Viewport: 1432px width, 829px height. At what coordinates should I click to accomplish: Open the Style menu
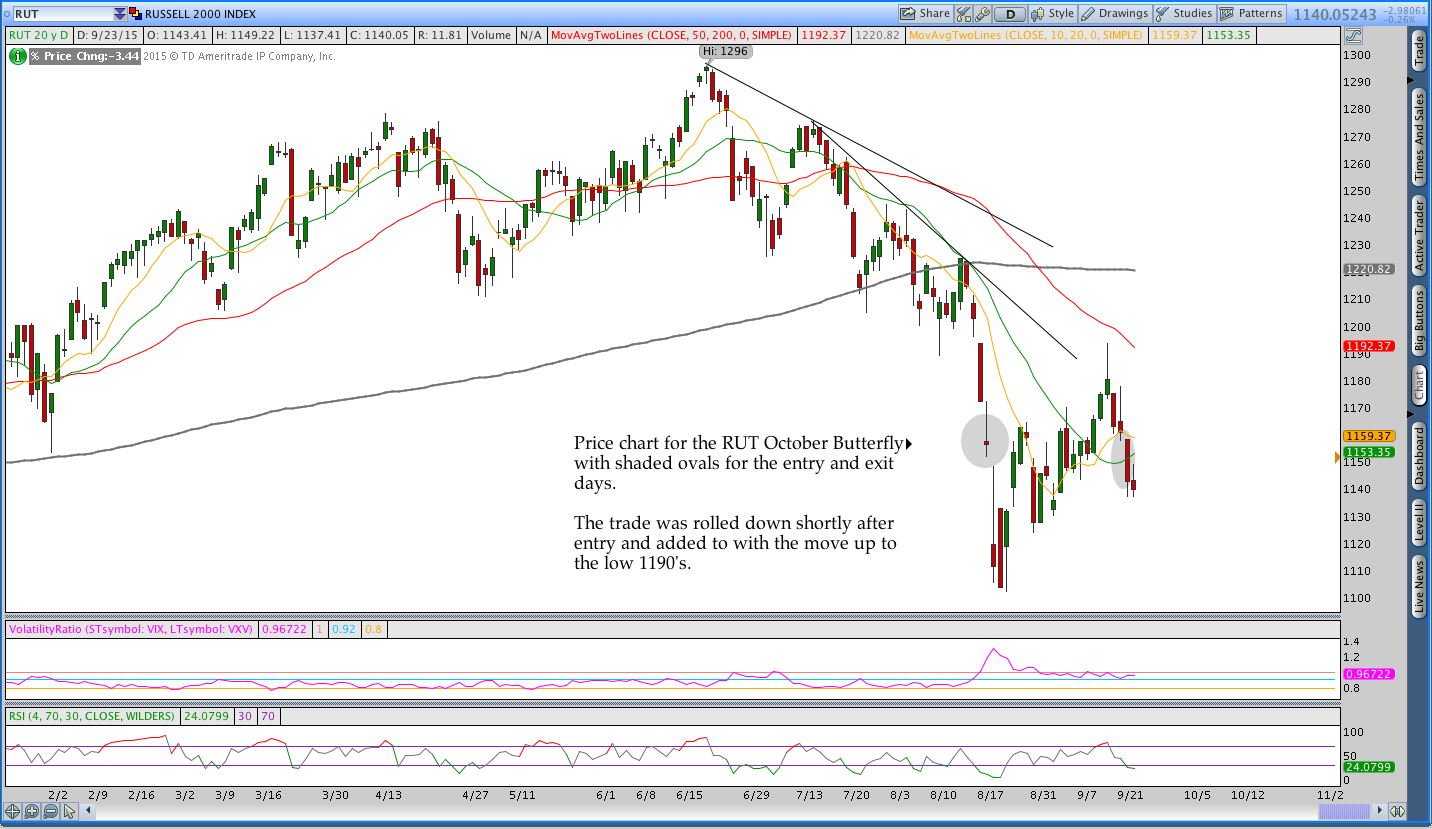click(x=1053, y=14)
